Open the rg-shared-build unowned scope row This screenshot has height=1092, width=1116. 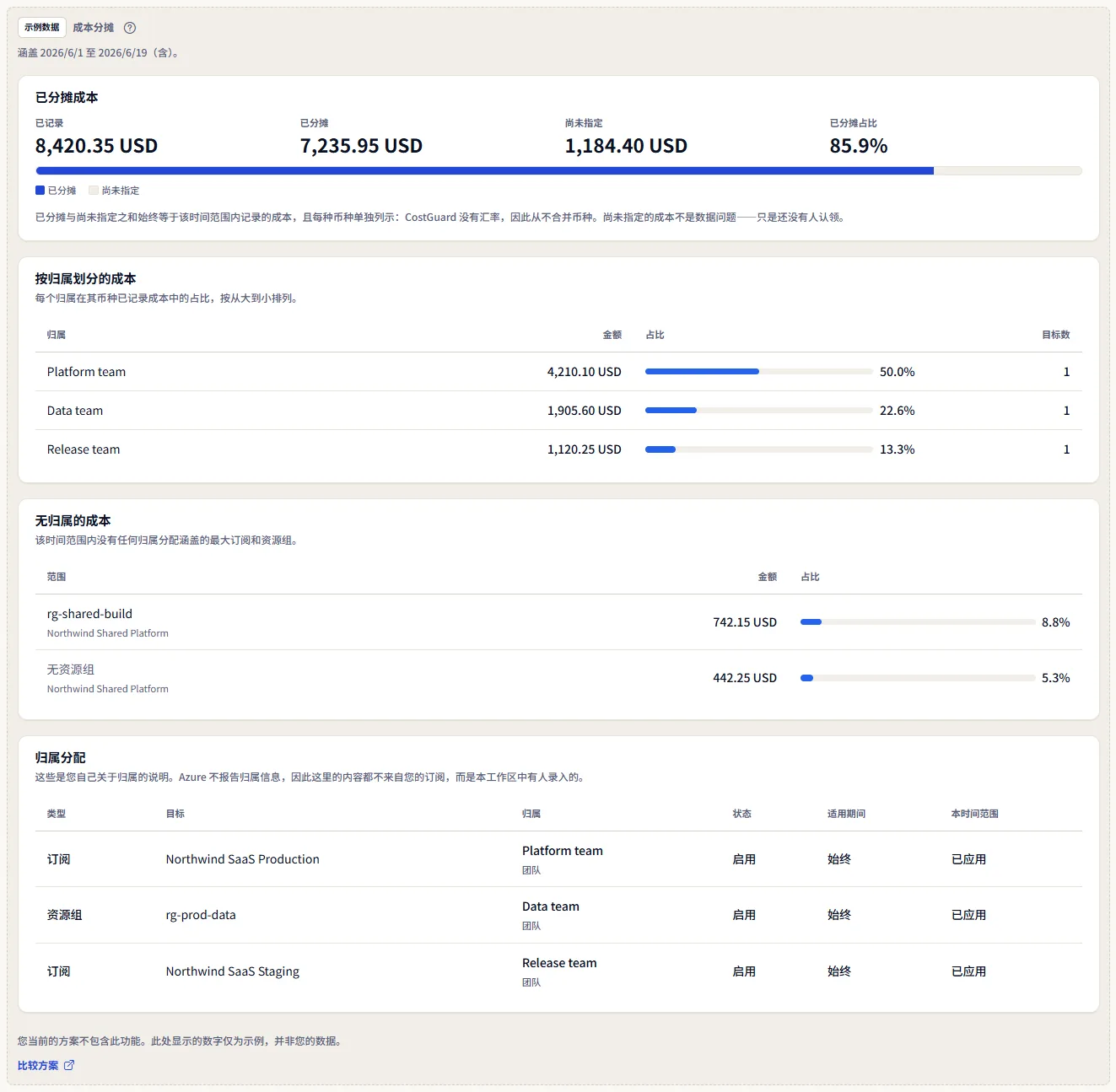pos(558,622)
